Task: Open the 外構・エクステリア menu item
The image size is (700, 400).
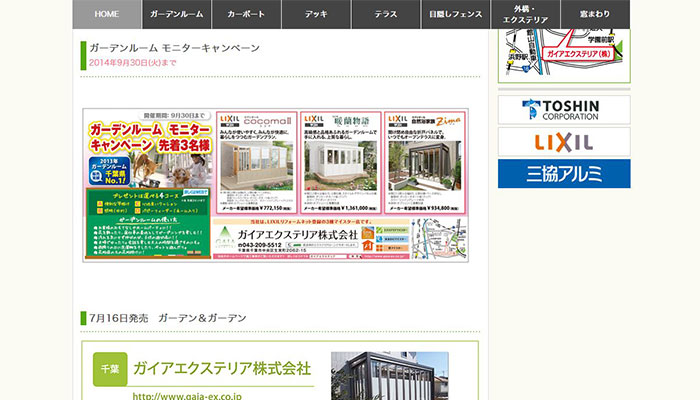Action: (x=525, y=14)
